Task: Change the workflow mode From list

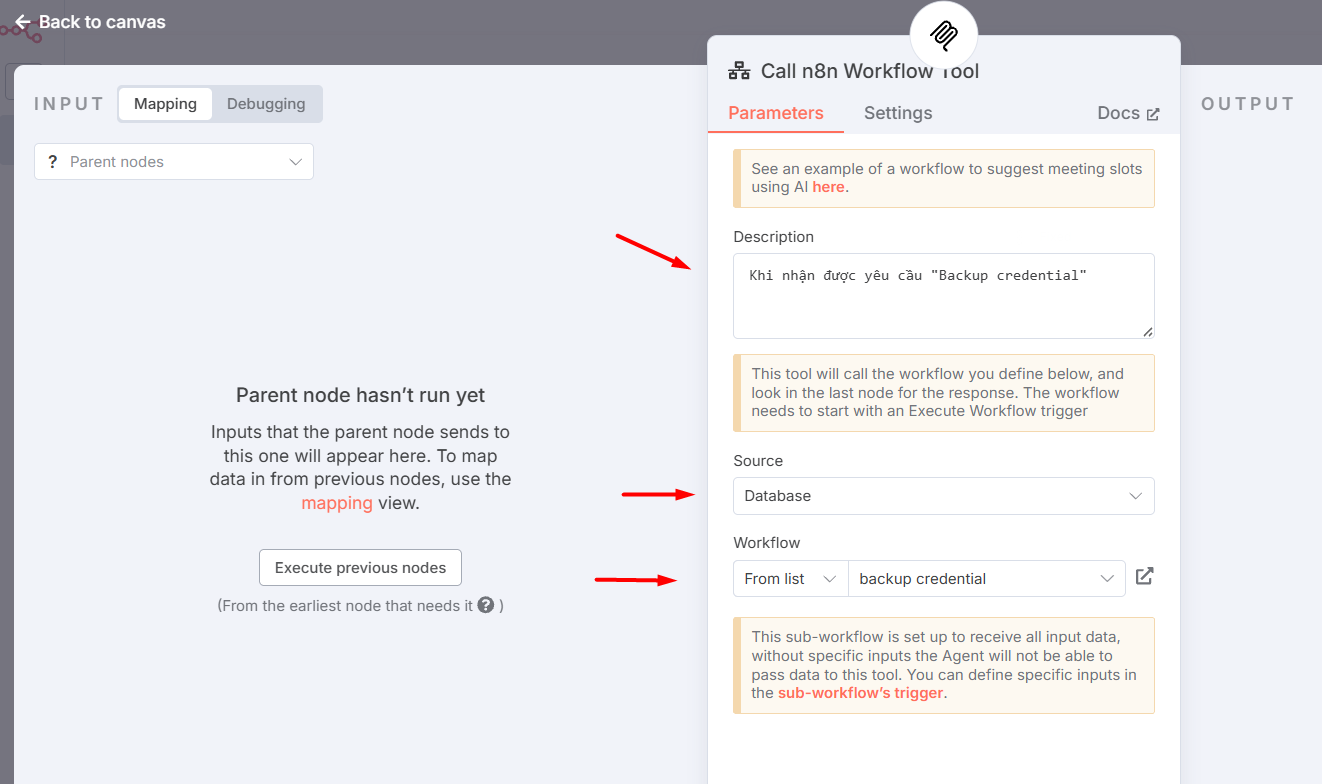Action: (790, 579)
